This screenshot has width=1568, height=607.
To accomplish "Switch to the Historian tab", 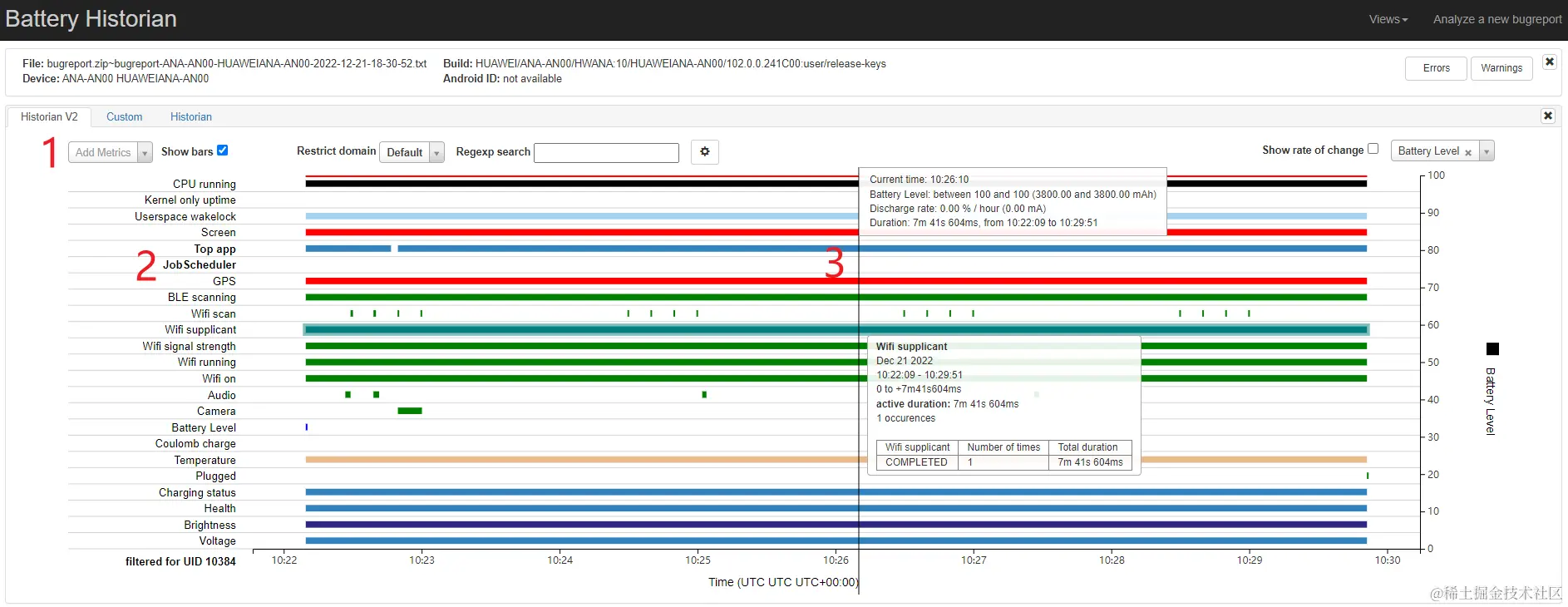I will click(x=191, y=117).
